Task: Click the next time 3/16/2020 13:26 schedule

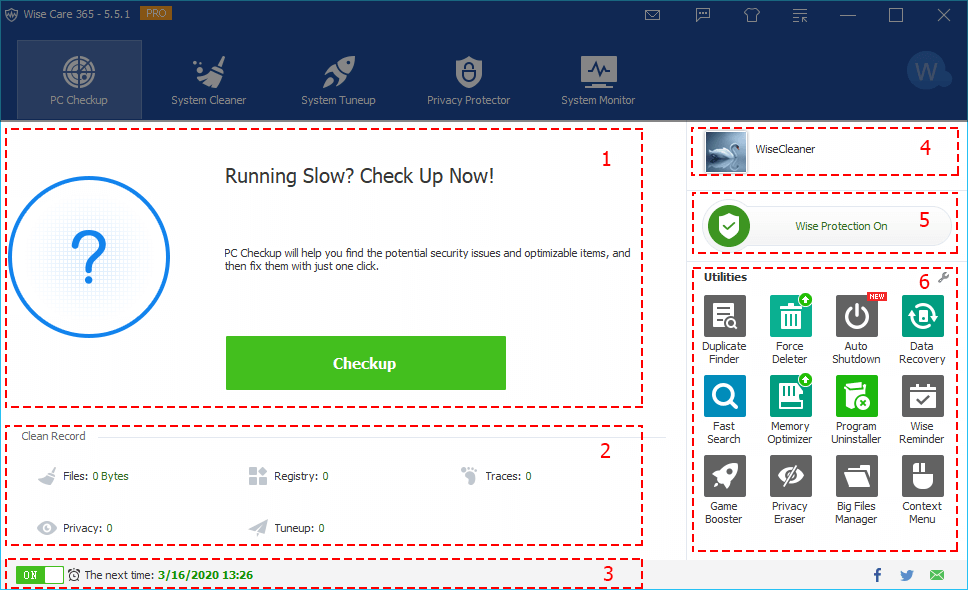Action: (169, 575)
